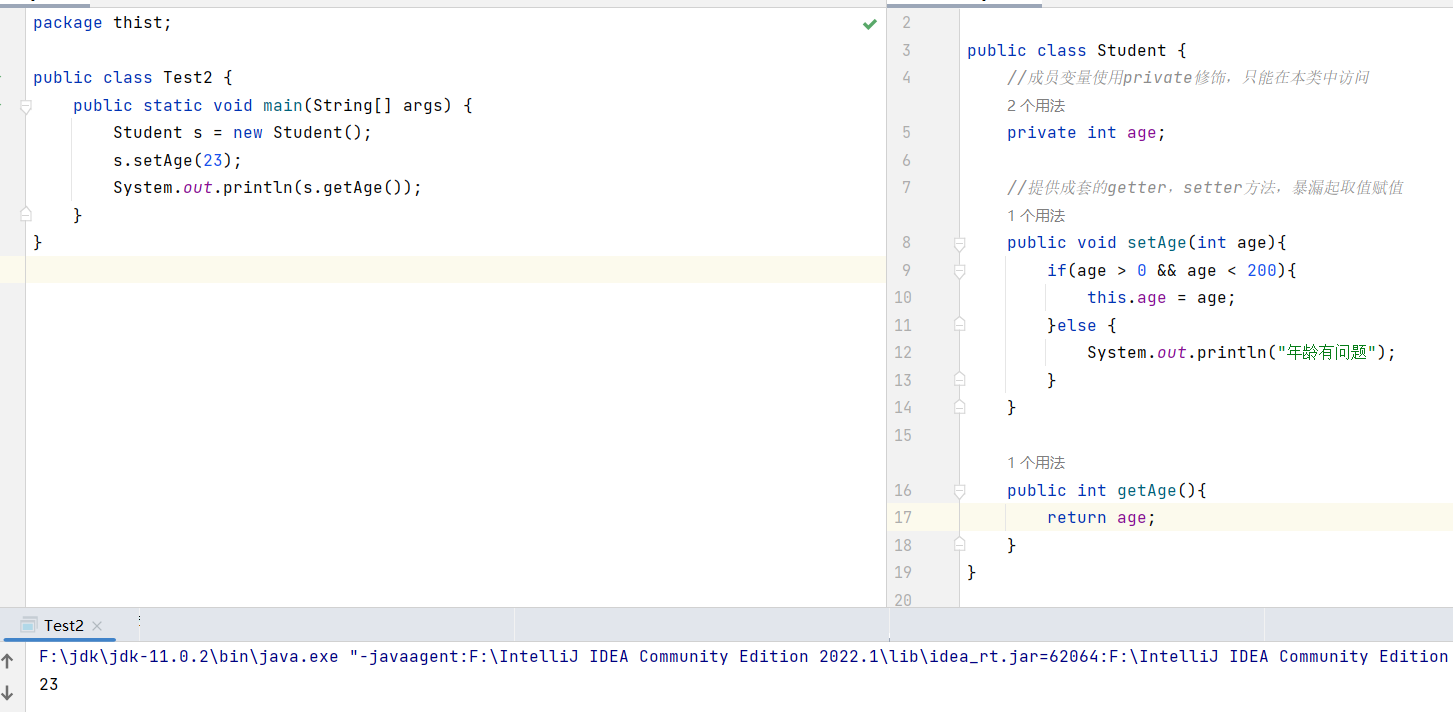Open the "2 个用法" usages hint above age

1036,105
